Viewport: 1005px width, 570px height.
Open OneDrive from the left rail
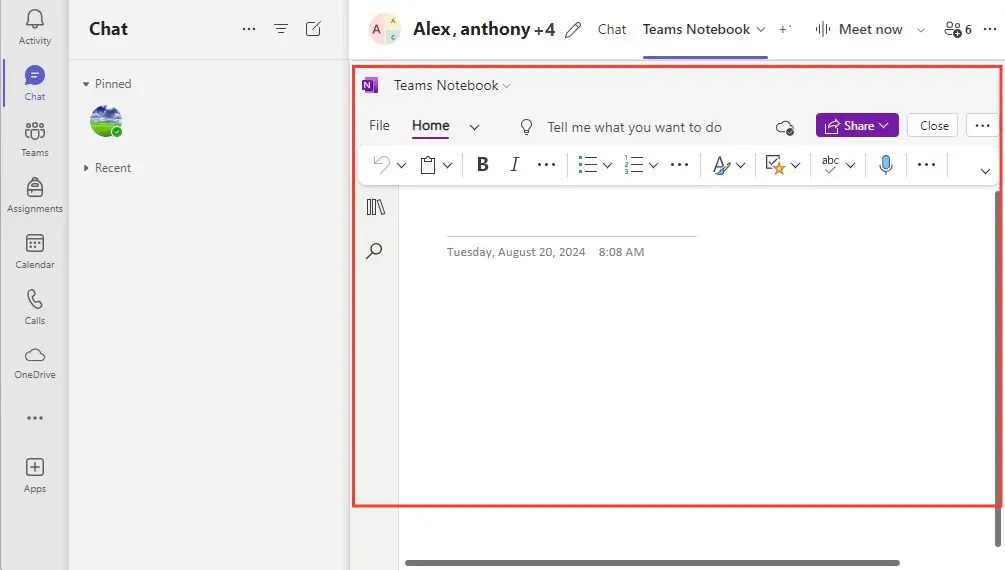35,362
